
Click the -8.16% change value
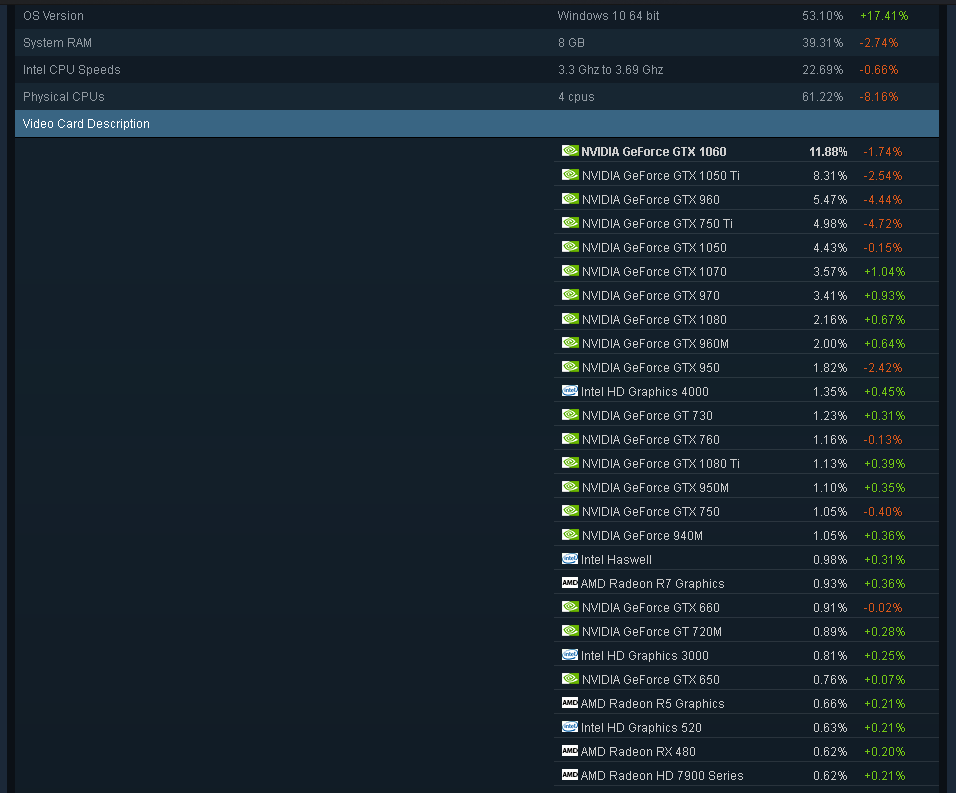pyautogui.click(x=879, y=96)
